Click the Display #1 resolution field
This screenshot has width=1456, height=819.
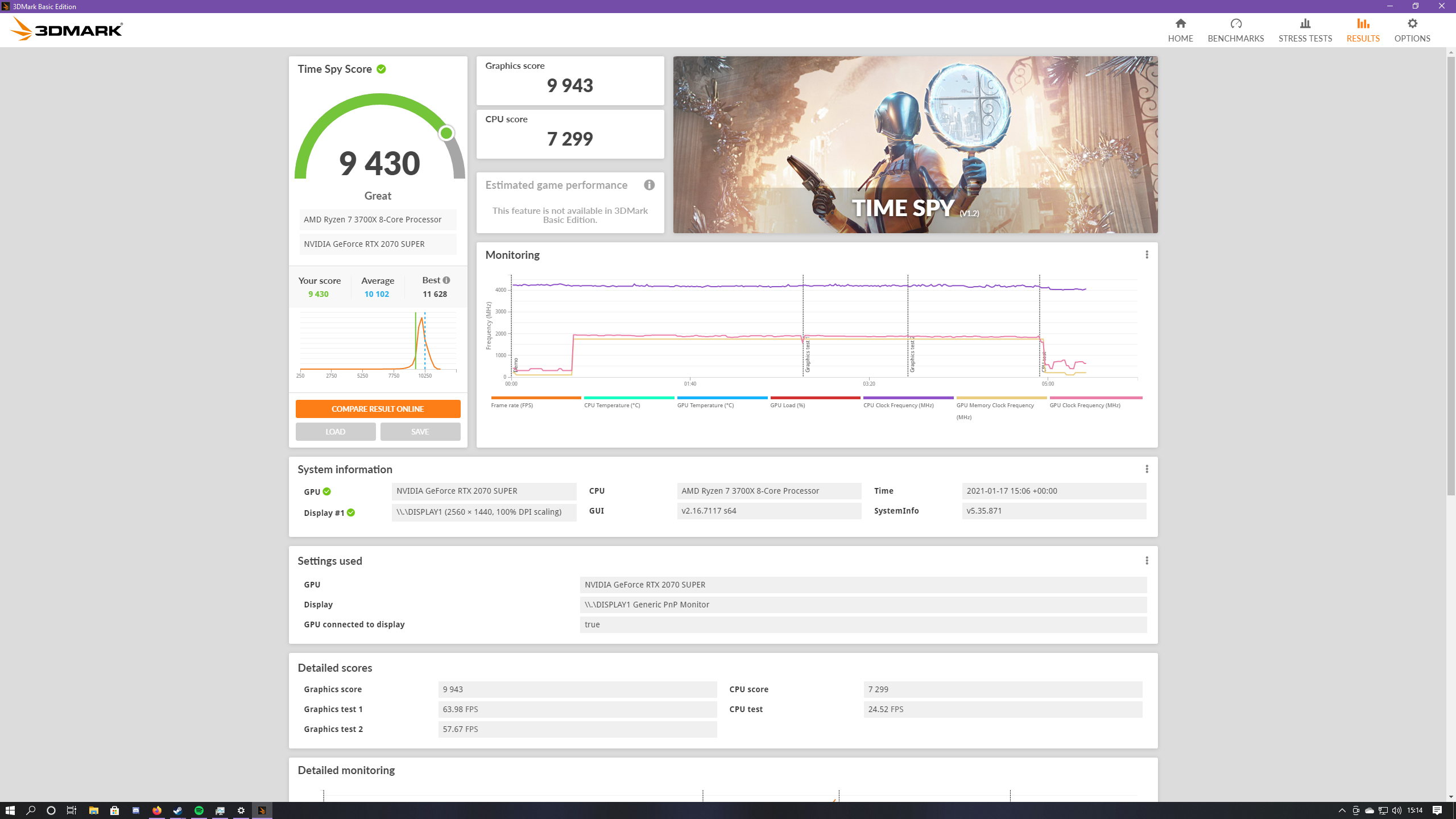pos(484,512)
